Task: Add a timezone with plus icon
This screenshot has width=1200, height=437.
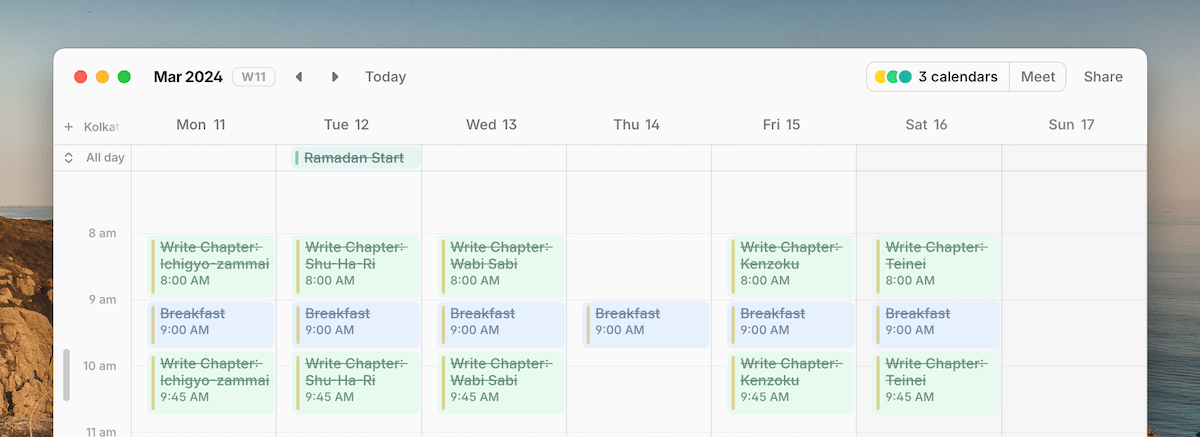Action: 69,127
